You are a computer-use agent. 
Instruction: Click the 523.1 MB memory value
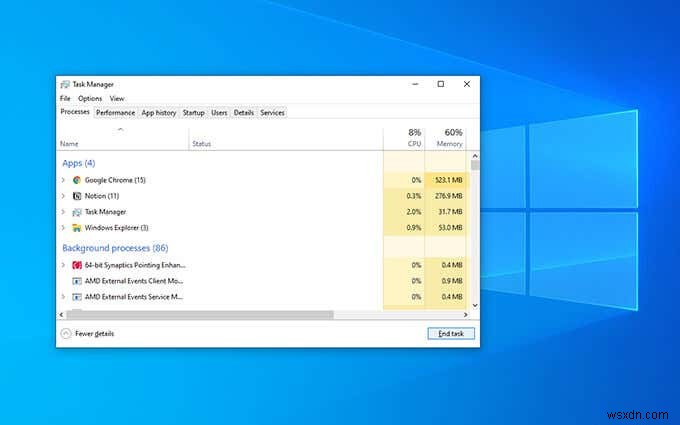[x=449, y=180]
